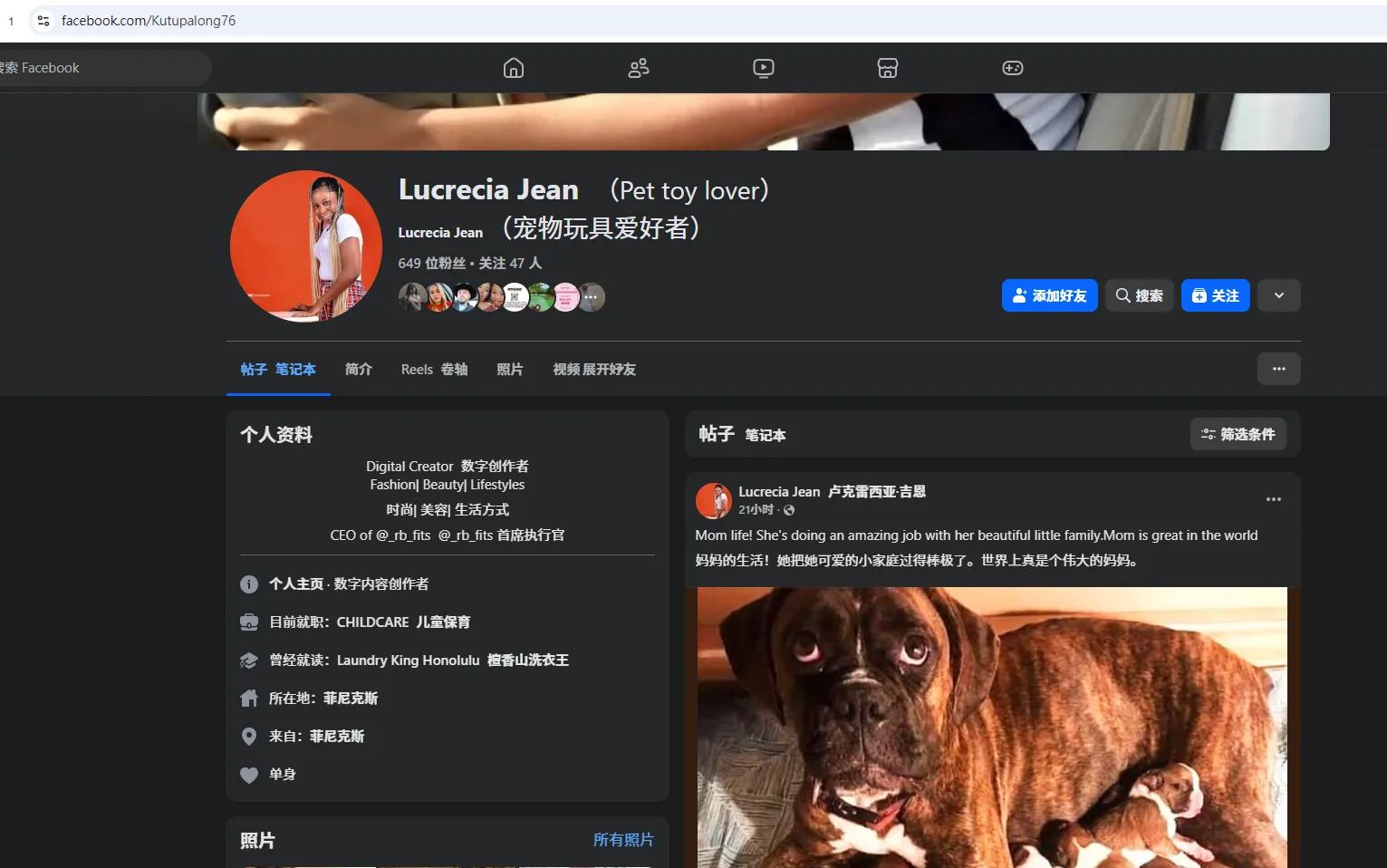Open the profile tabs three-dot menu
This screenshot has width=1387, height=868.
[x=1279, y=369]
